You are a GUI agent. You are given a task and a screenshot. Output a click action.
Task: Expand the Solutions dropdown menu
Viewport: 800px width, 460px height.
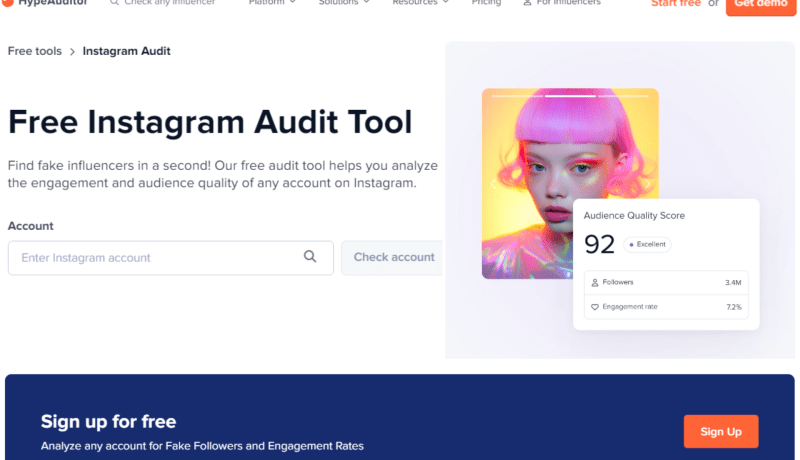point(344,3)
